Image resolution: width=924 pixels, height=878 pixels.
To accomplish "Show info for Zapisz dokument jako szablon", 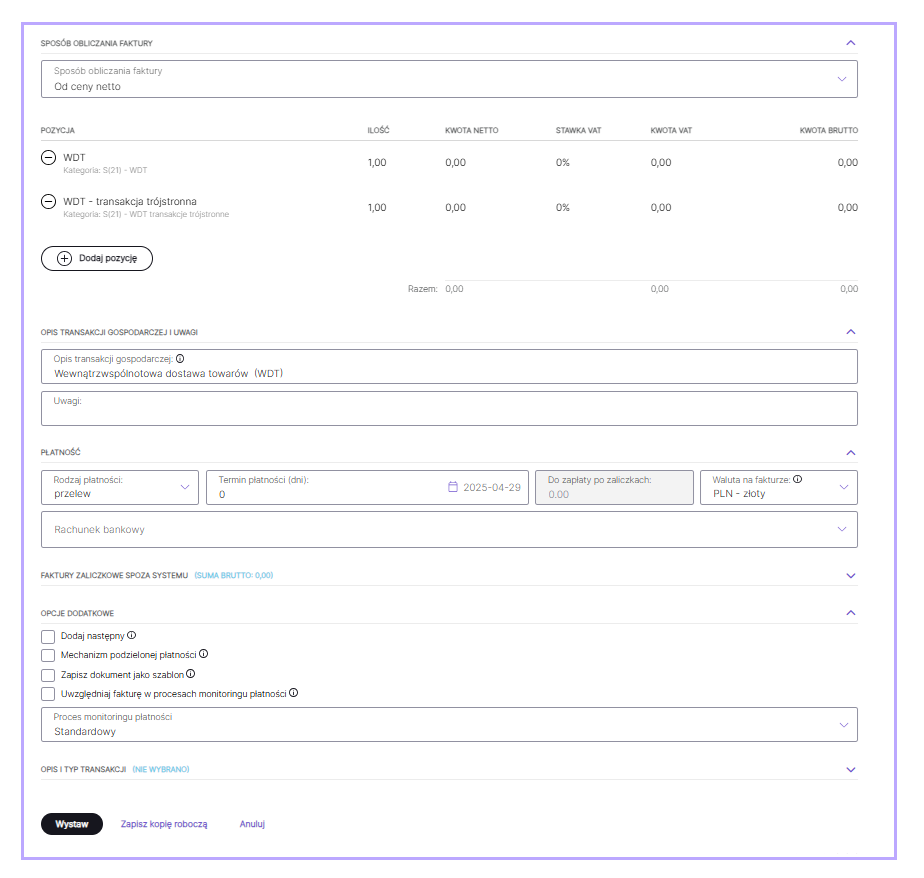I will (190, 674).
